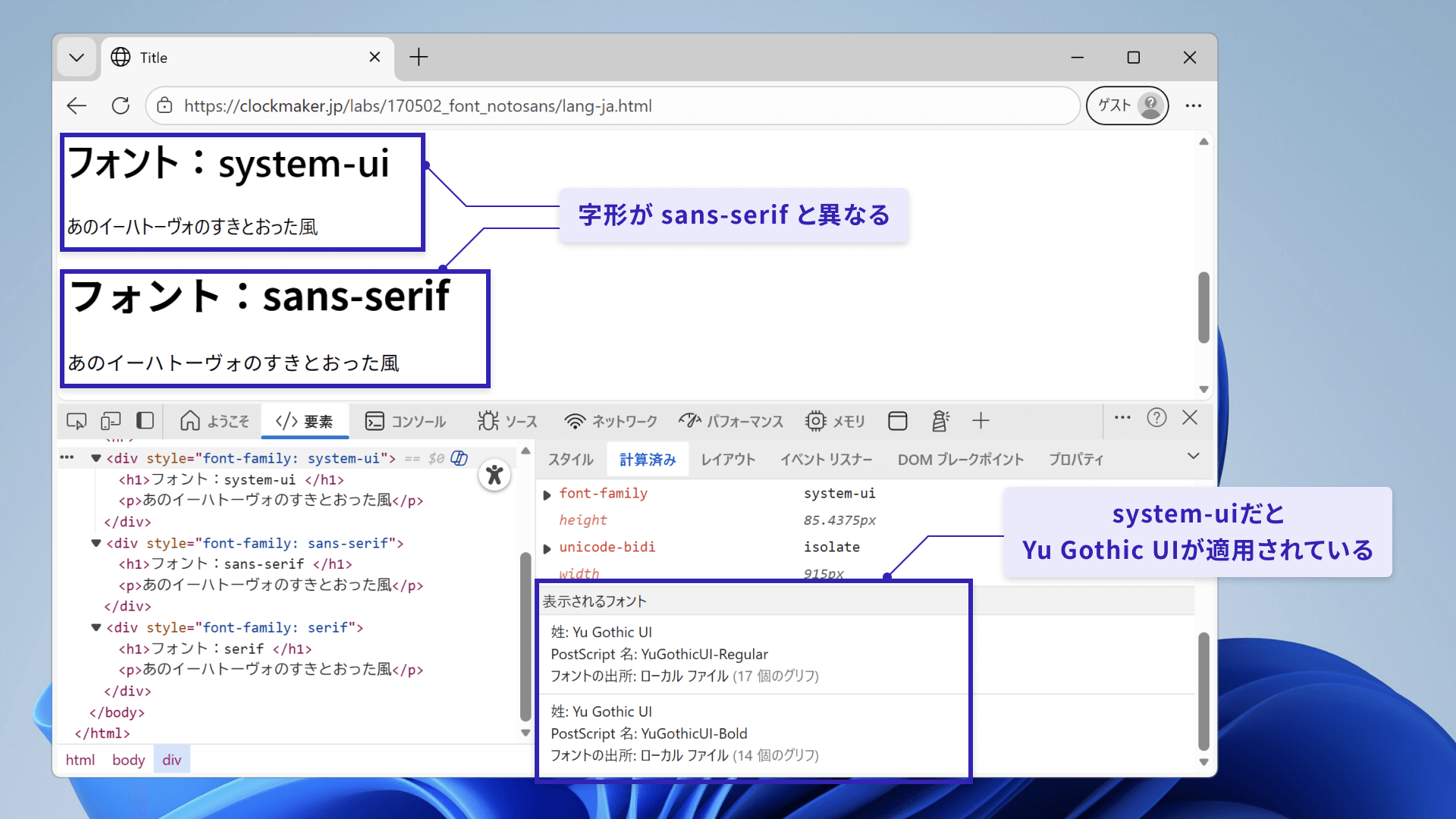This screenshot has width=1456, height=819.
Task: Click the body breadcrumb item
Action: point(128,760)
